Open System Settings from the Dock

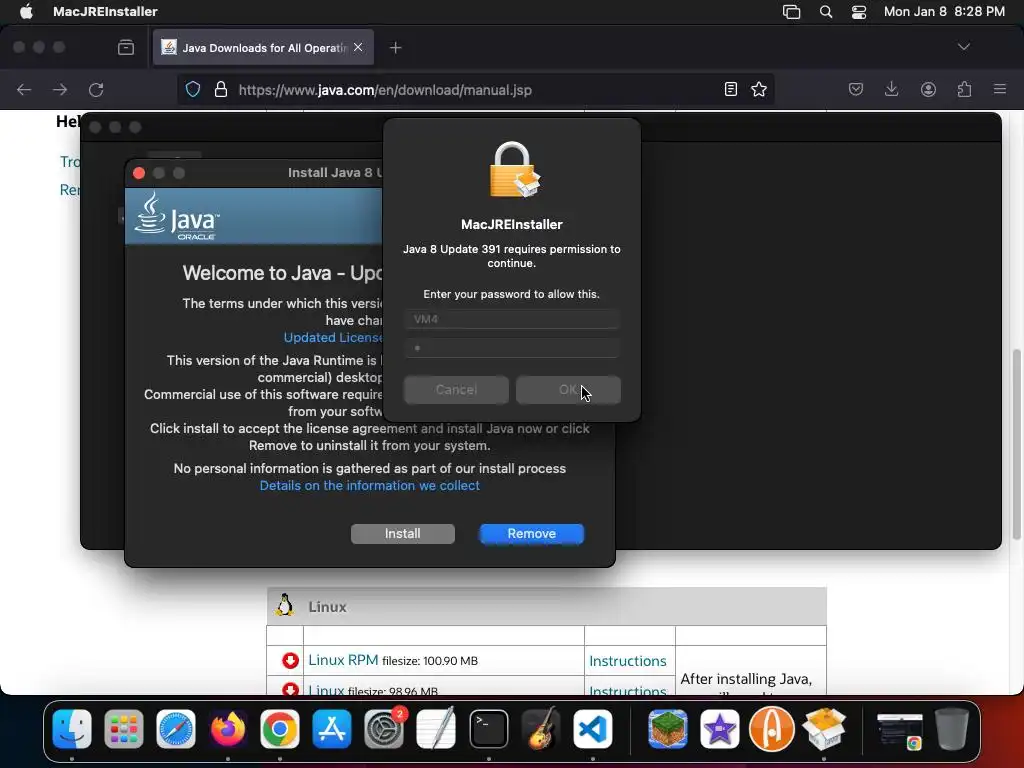[384, 729]
